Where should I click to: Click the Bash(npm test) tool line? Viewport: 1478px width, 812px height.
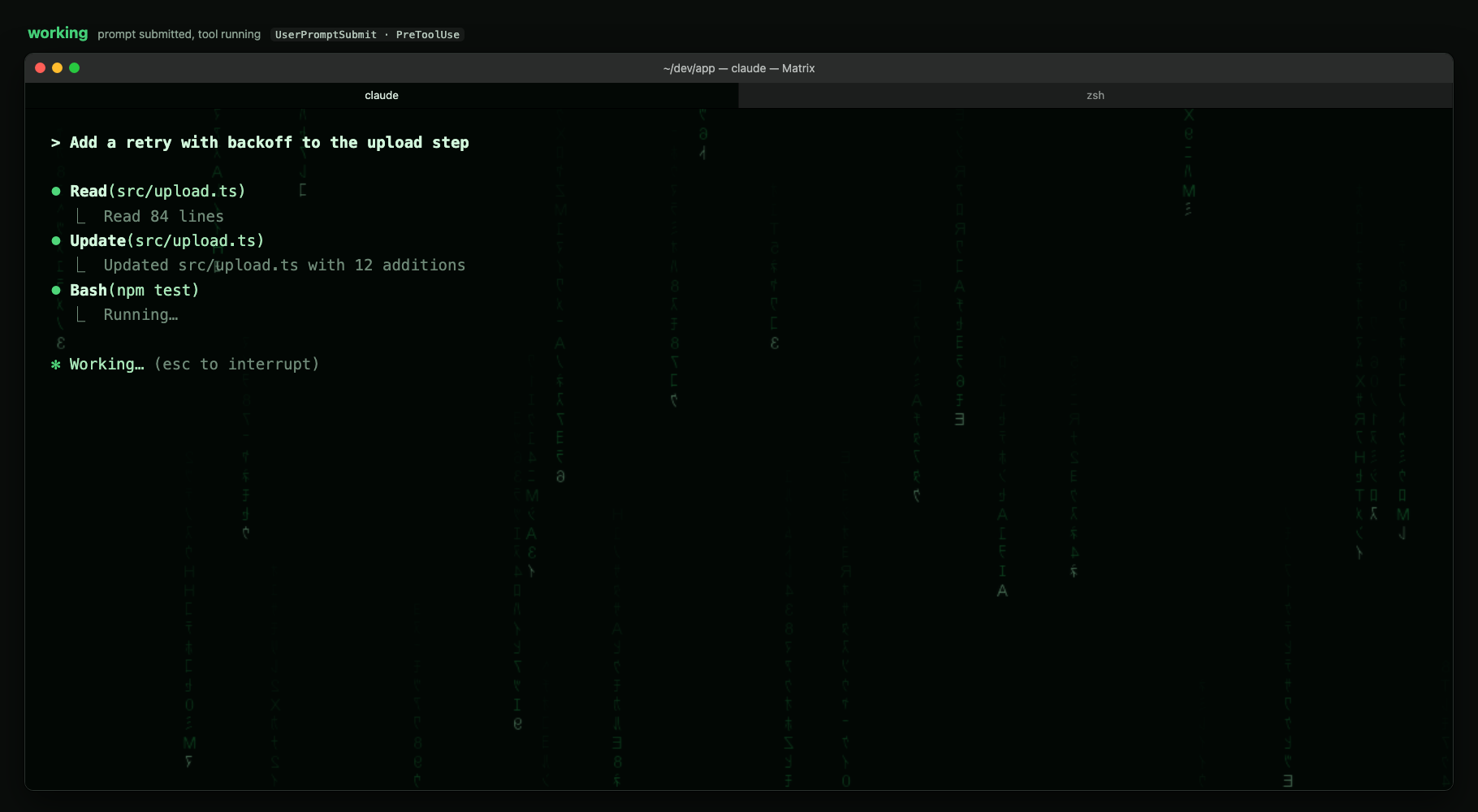tap(135, 290)
